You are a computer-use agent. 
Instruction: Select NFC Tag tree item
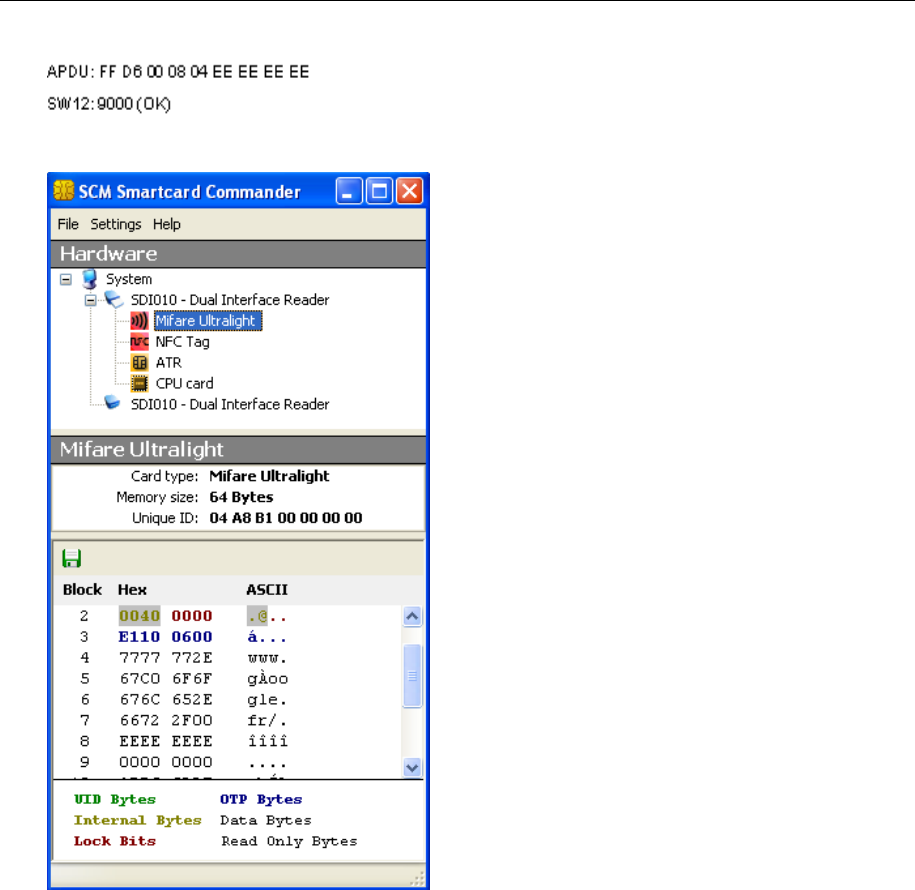(182, 342)
